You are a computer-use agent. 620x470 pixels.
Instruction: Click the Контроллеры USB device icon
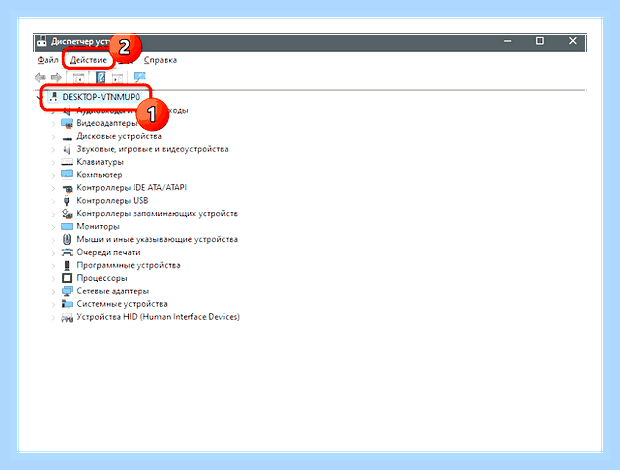tap(67, 200)
